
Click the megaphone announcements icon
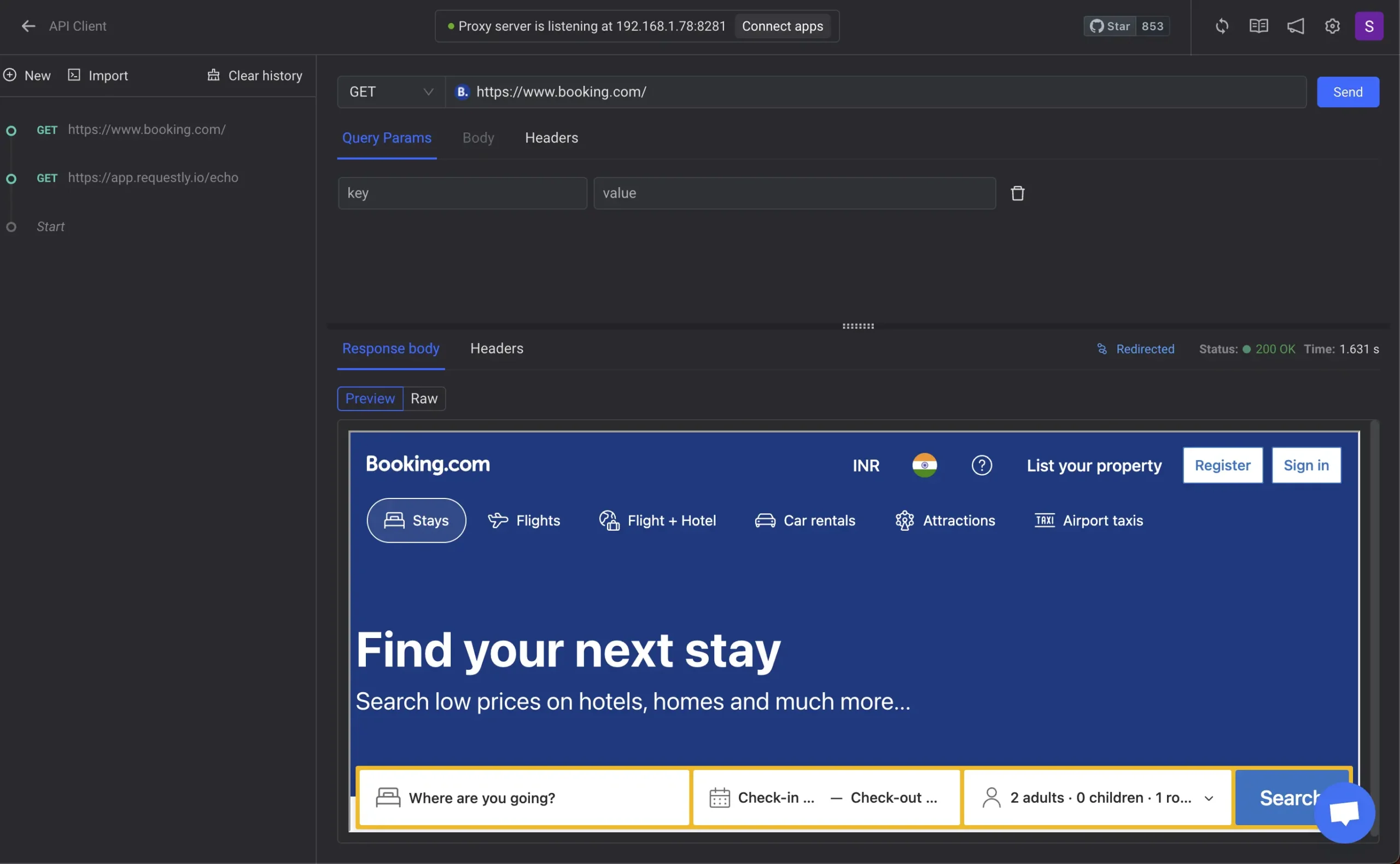[x=1295, y=26]
